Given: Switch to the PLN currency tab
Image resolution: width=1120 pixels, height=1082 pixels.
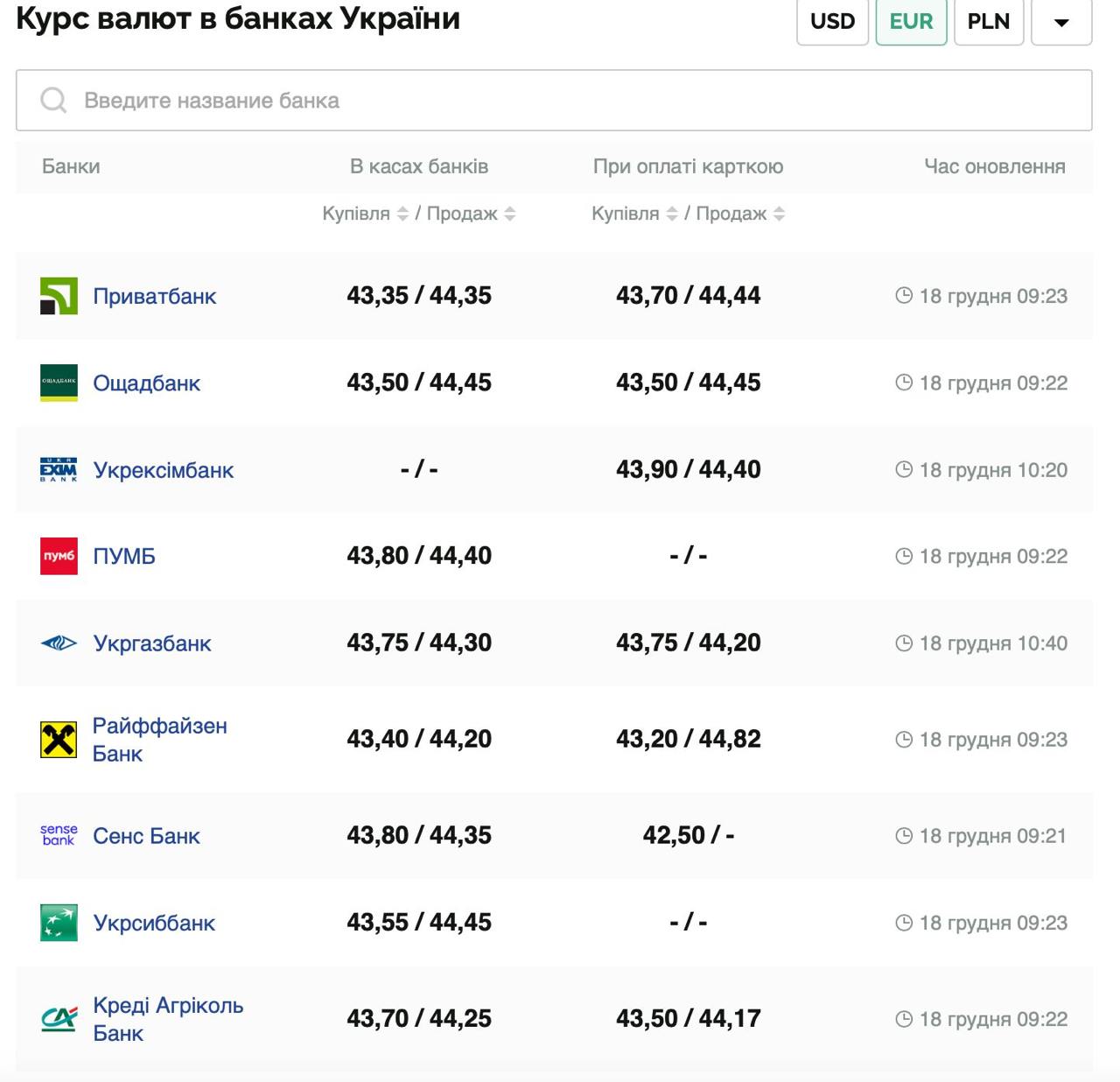Looking at the screenshot, I should (989, 22).
